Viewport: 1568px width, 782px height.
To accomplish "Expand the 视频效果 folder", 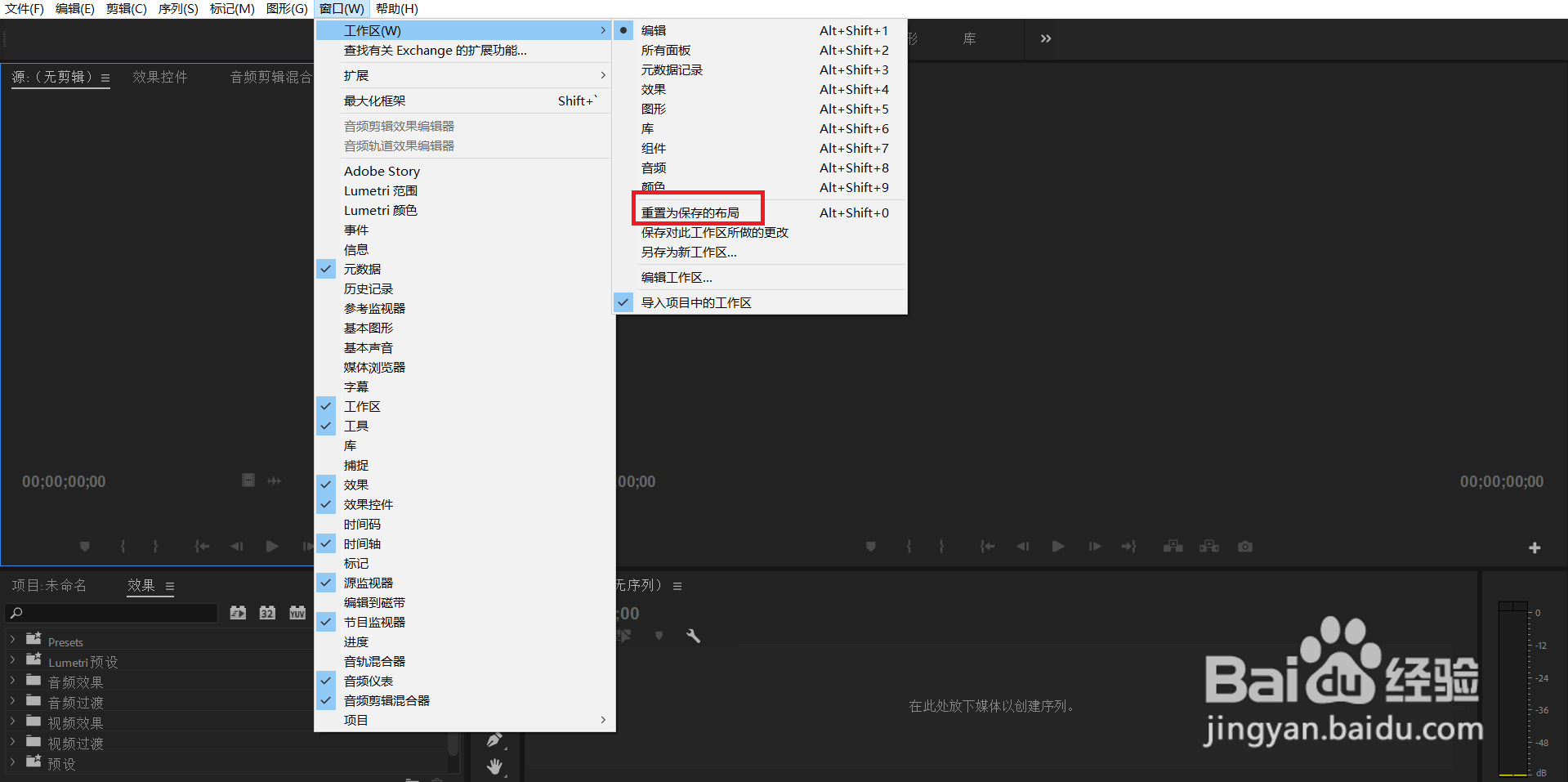I will click(12, 722).
